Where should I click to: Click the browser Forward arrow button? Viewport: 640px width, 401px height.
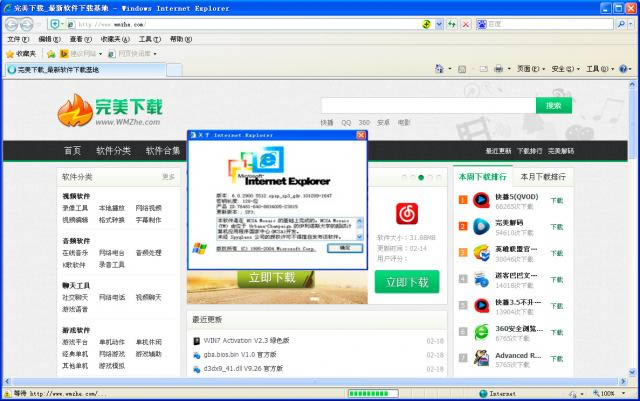pyautogui.click(x=27, y=25)
